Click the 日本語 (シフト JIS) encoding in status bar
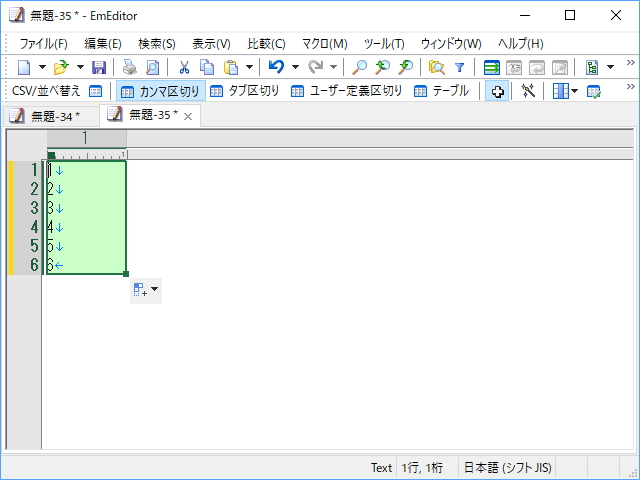640x480 pixels. pyautogui.click(x=507, y=468)
